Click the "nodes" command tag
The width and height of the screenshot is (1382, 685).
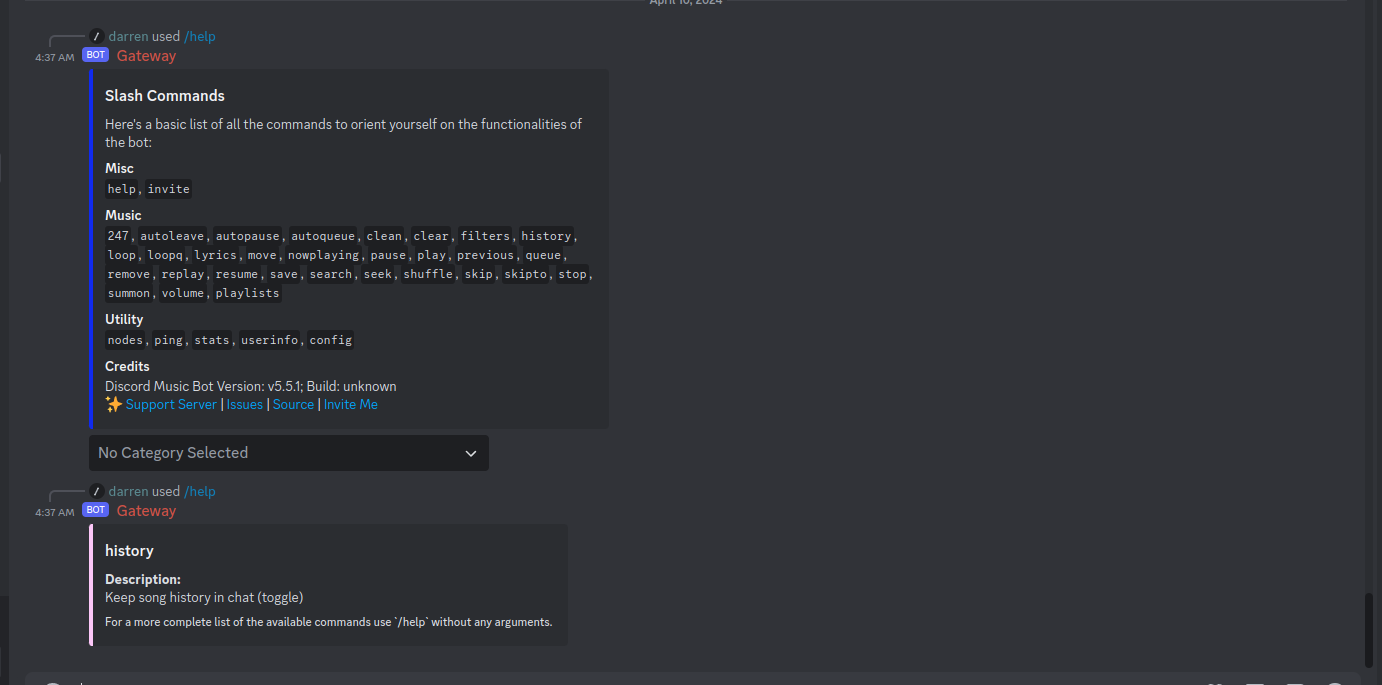click(x=125, y=340)
